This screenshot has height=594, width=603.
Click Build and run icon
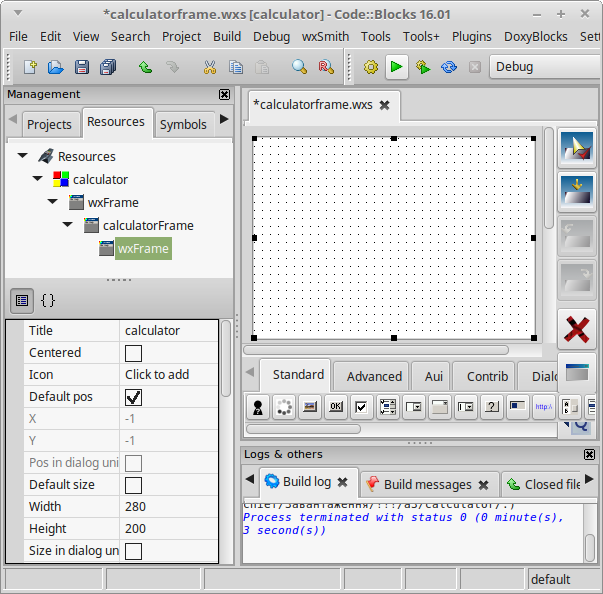point(423,67)
